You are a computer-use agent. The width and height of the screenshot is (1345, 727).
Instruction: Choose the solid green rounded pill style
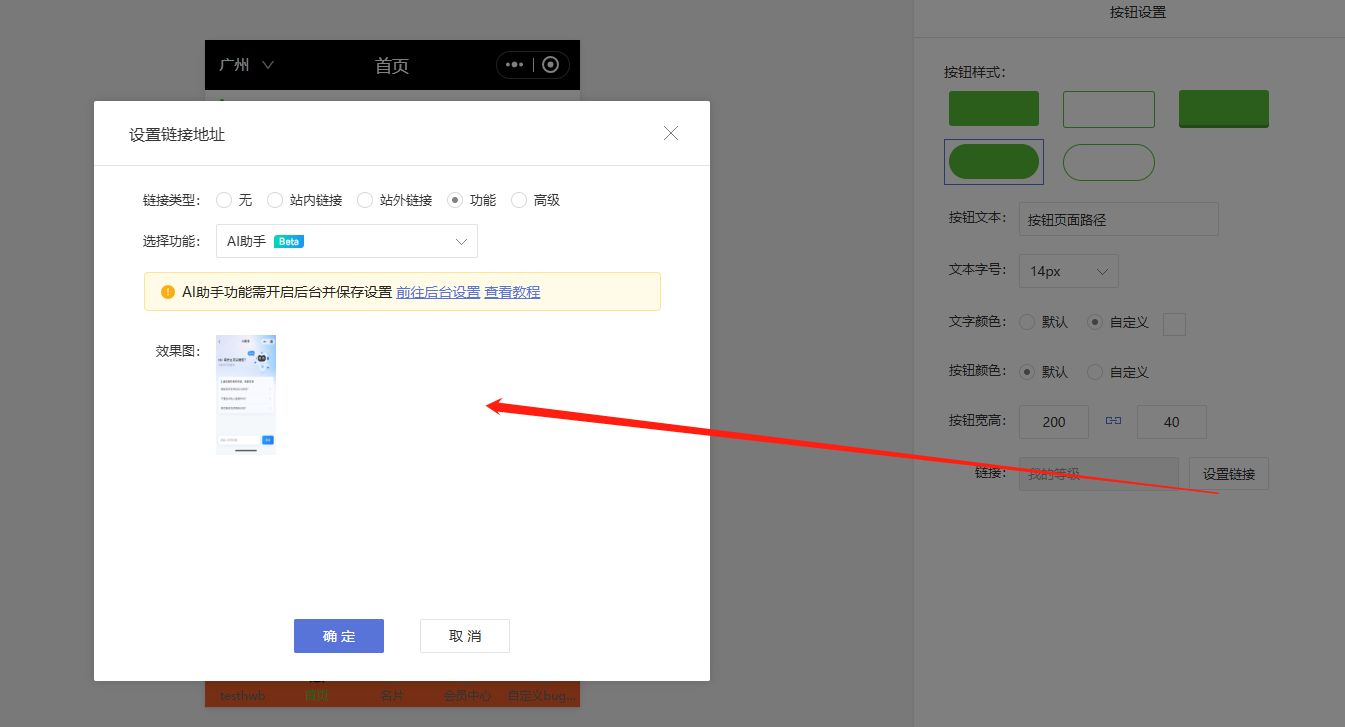[994, 162]
